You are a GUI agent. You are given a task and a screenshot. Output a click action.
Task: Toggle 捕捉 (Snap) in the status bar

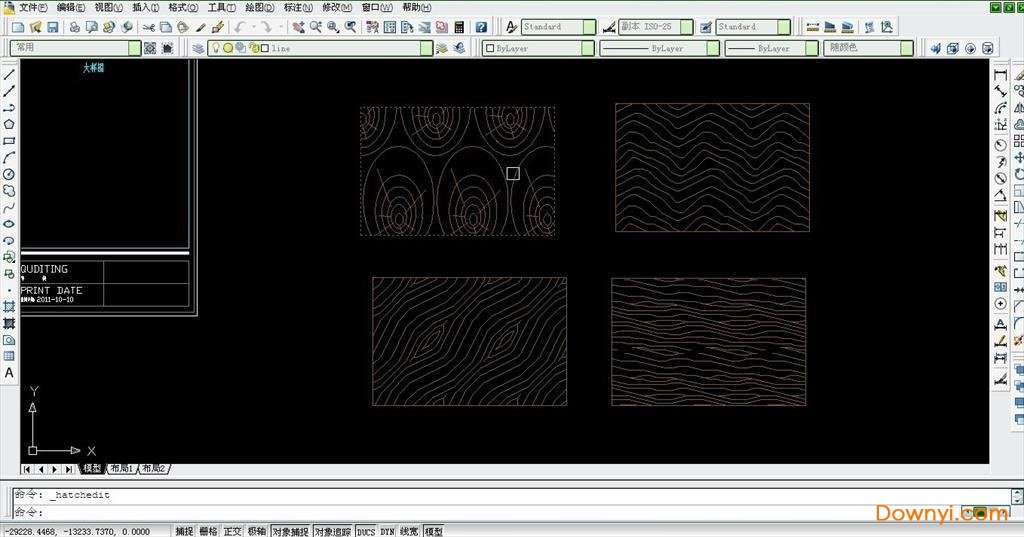[184, 532]
